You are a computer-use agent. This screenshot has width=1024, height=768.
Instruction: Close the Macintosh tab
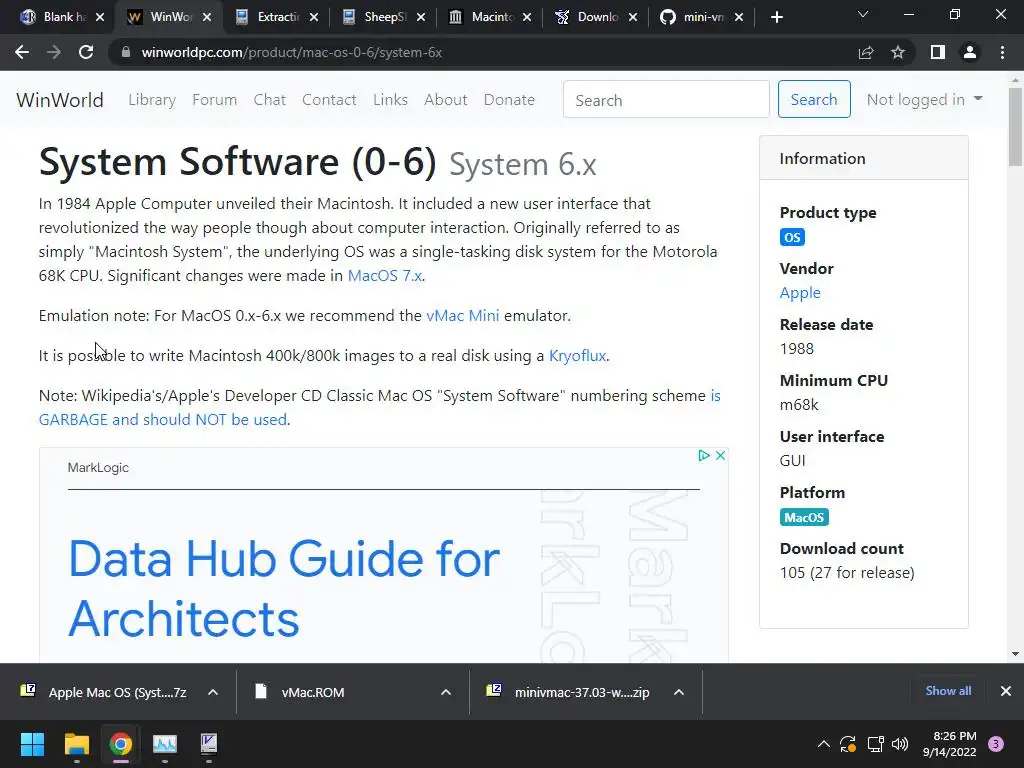point(528,17)
